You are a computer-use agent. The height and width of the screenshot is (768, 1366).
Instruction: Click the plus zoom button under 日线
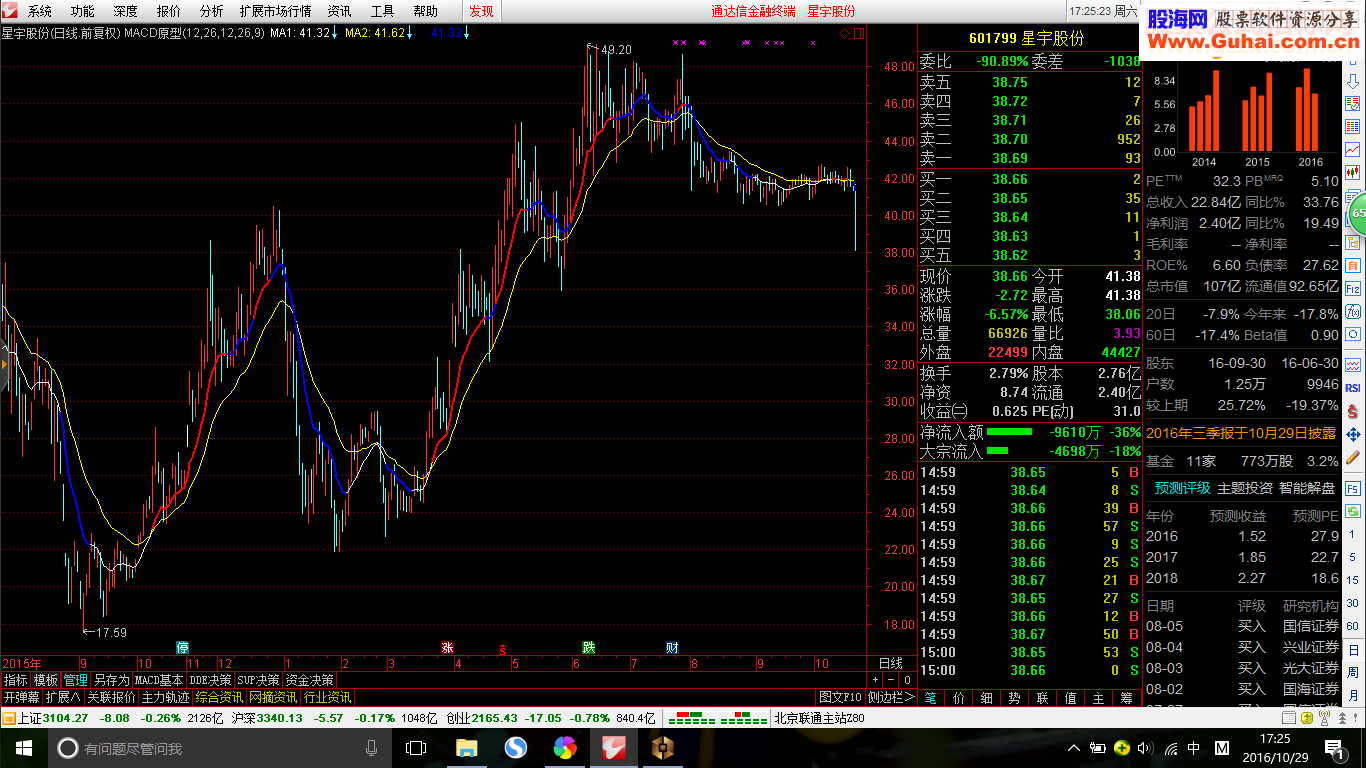coord(875,680)
